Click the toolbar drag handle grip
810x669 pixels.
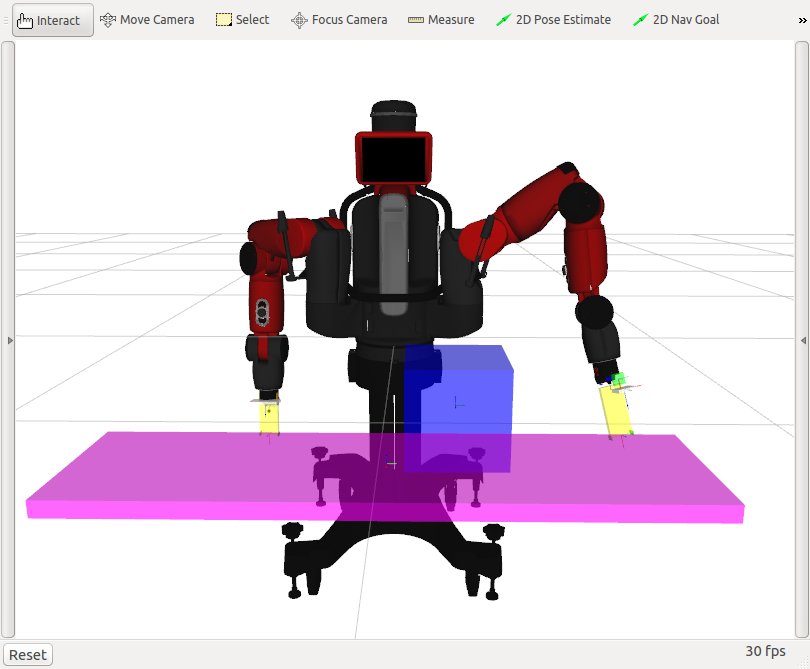6,20
